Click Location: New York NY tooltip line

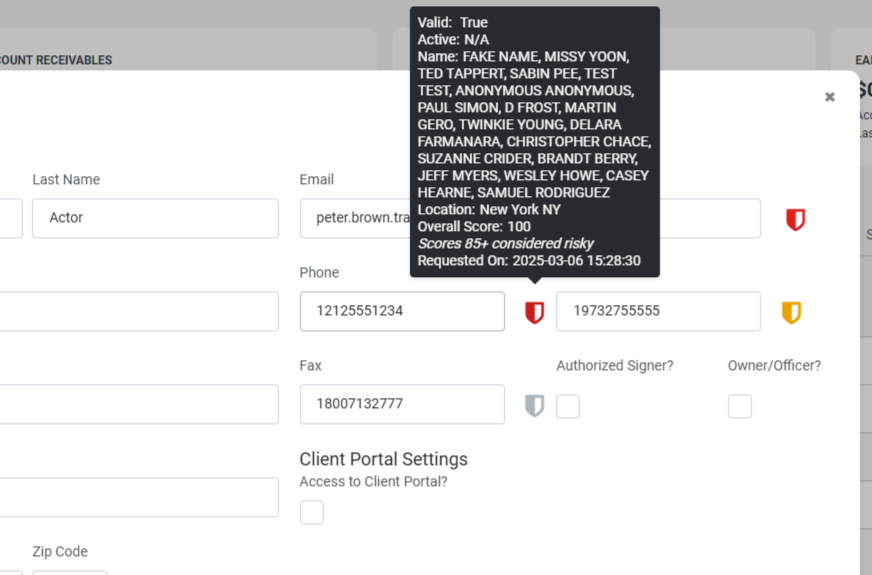pyautogui.click(x=489, y=210)
